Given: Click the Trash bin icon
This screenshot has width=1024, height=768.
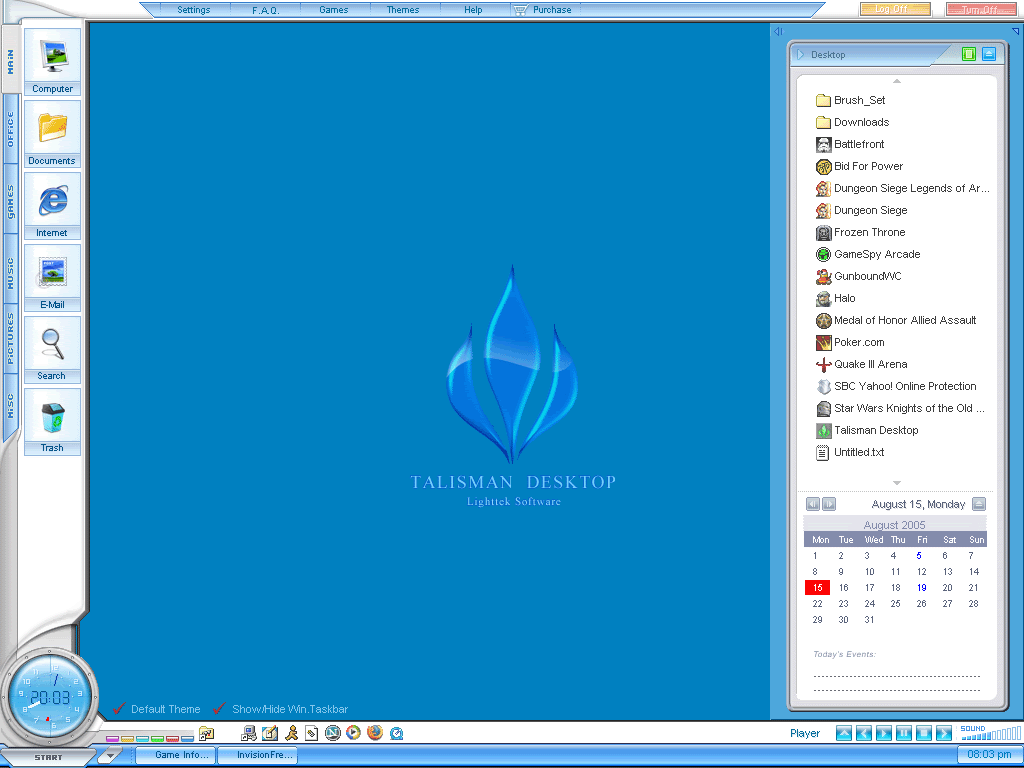Looking at the screenshot, I should [x=52, y=416].
